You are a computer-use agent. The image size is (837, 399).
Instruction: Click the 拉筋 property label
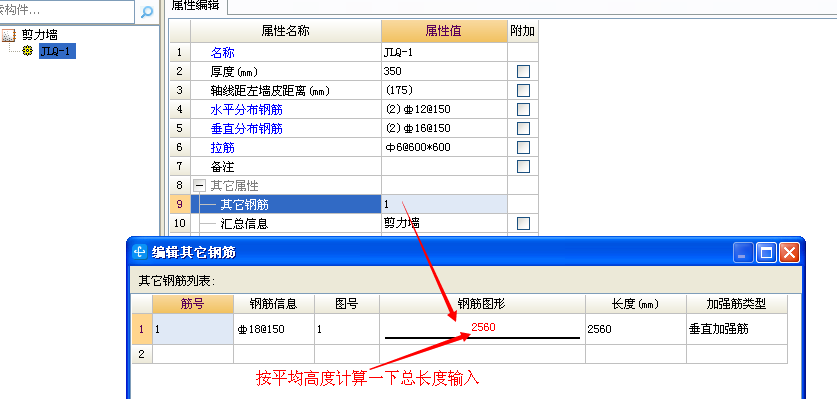click(x=222, y=147)
